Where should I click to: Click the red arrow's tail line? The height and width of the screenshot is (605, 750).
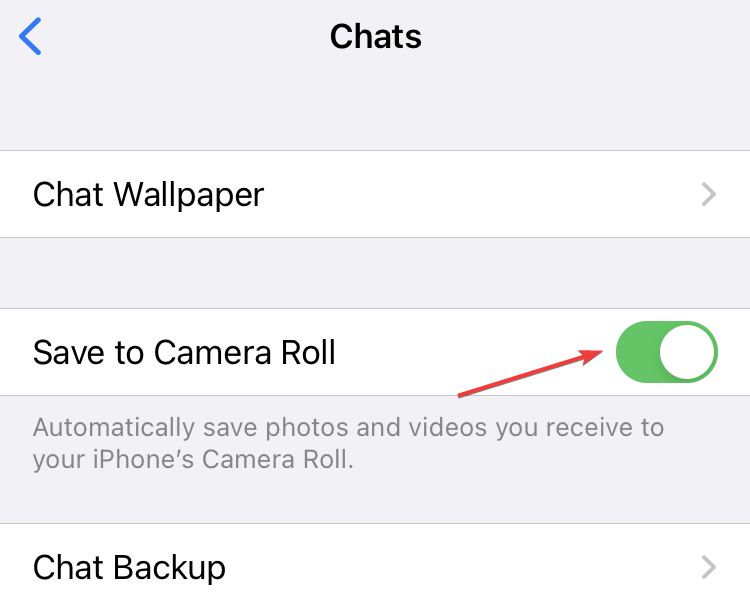tap(519, 377)
